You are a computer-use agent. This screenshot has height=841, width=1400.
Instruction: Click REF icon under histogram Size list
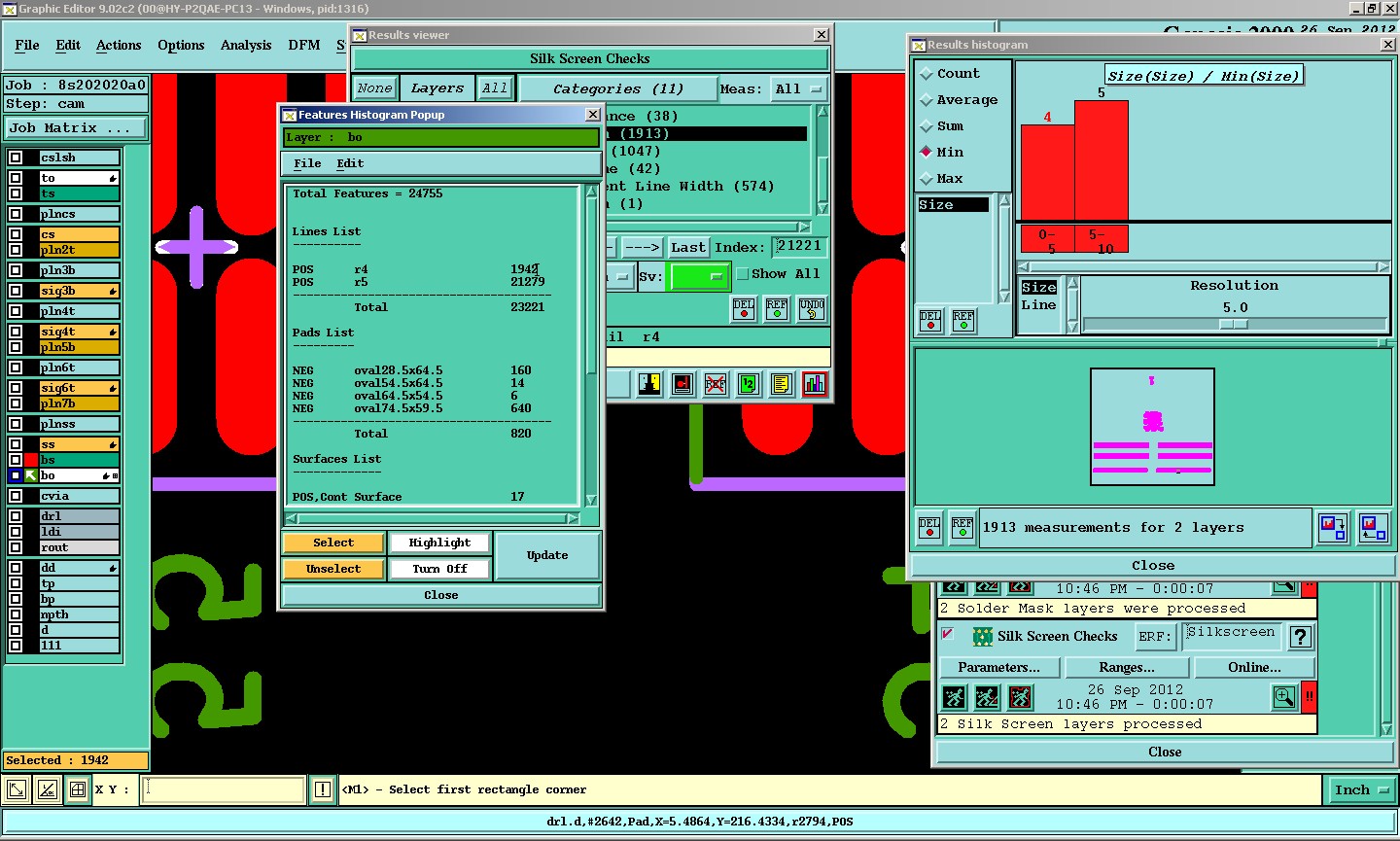(x=962, y=321)
